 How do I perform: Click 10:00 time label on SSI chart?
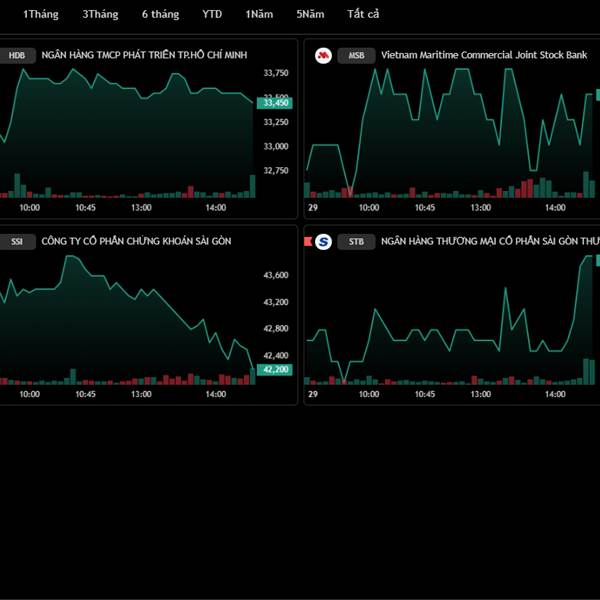coord(29,394)
